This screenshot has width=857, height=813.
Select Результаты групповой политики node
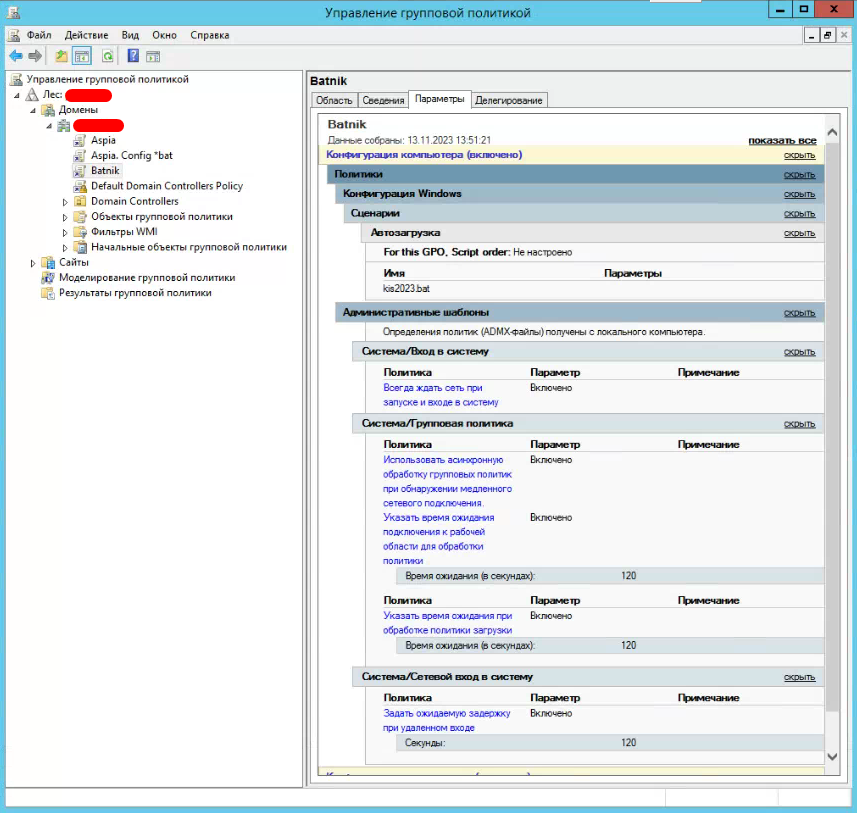(135, 293)
